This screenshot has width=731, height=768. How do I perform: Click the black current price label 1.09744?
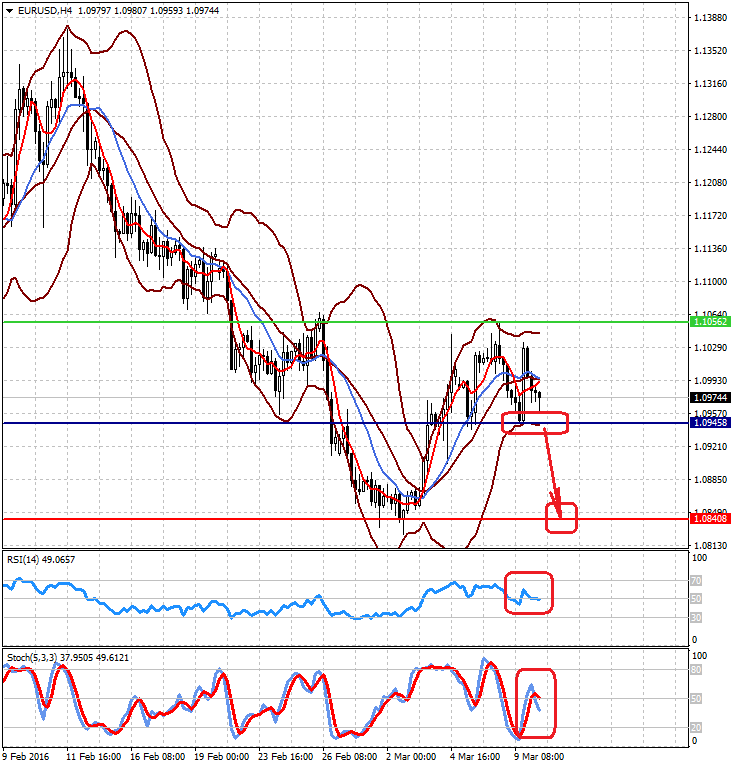(x=710, y=398)
